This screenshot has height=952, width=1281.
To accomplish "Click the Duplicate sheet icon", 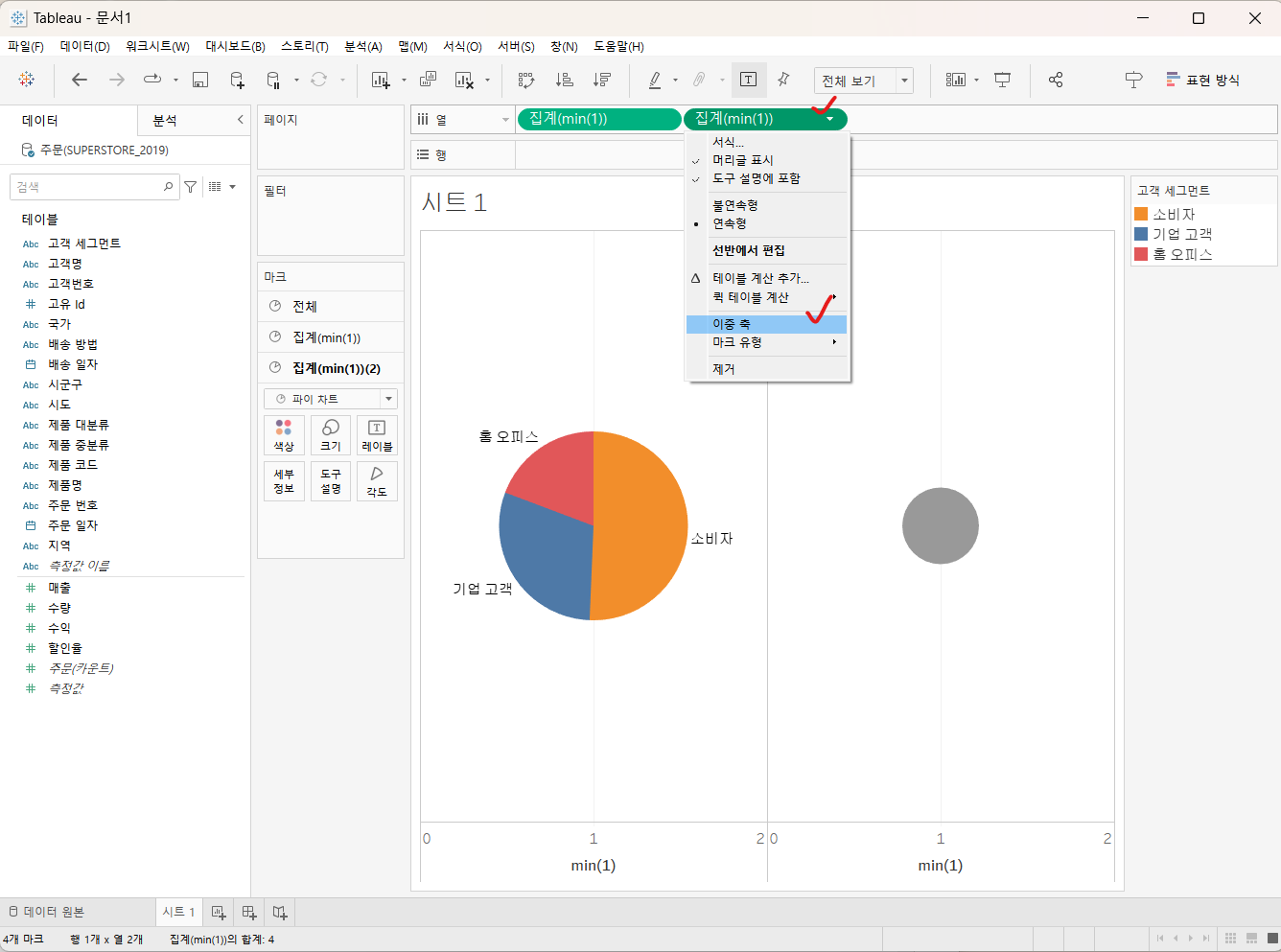I will (x=429, y=80).
